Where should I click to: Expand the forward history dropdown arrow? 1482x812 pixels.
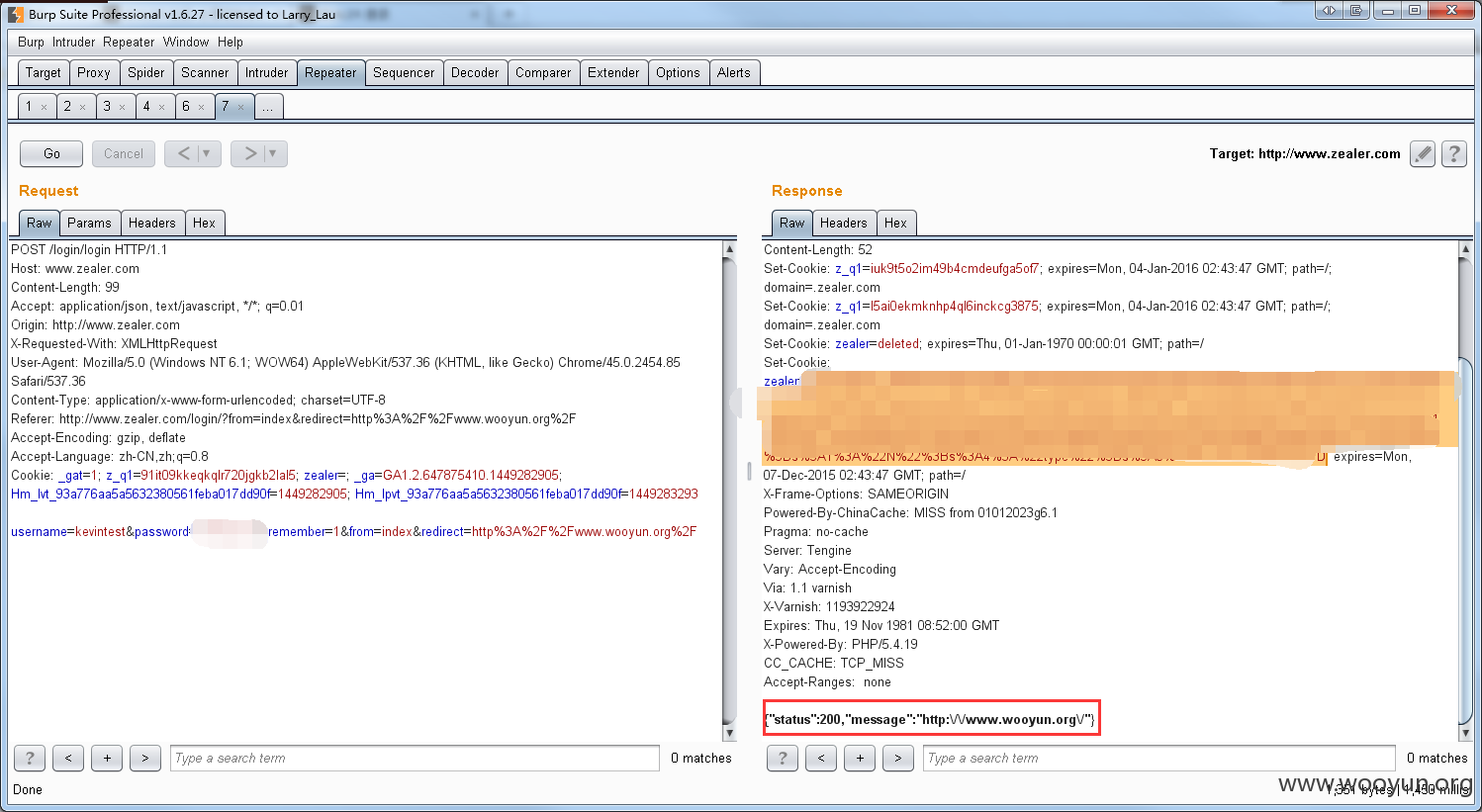274,153
